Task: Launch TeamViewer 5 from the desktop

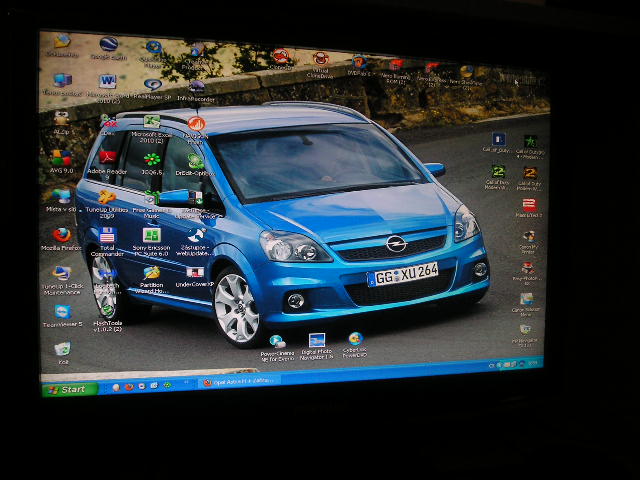Action: coord(62,312)
